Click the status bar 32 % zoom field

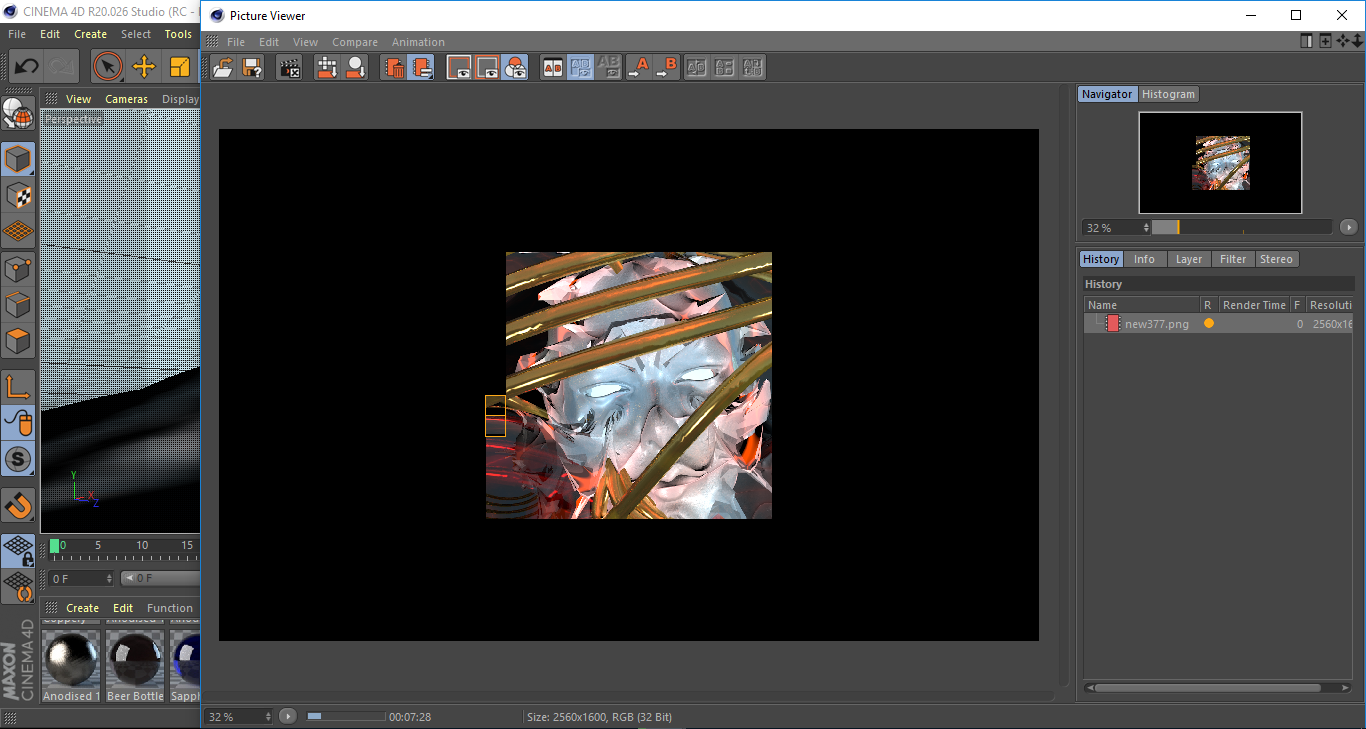click(239, 716)
